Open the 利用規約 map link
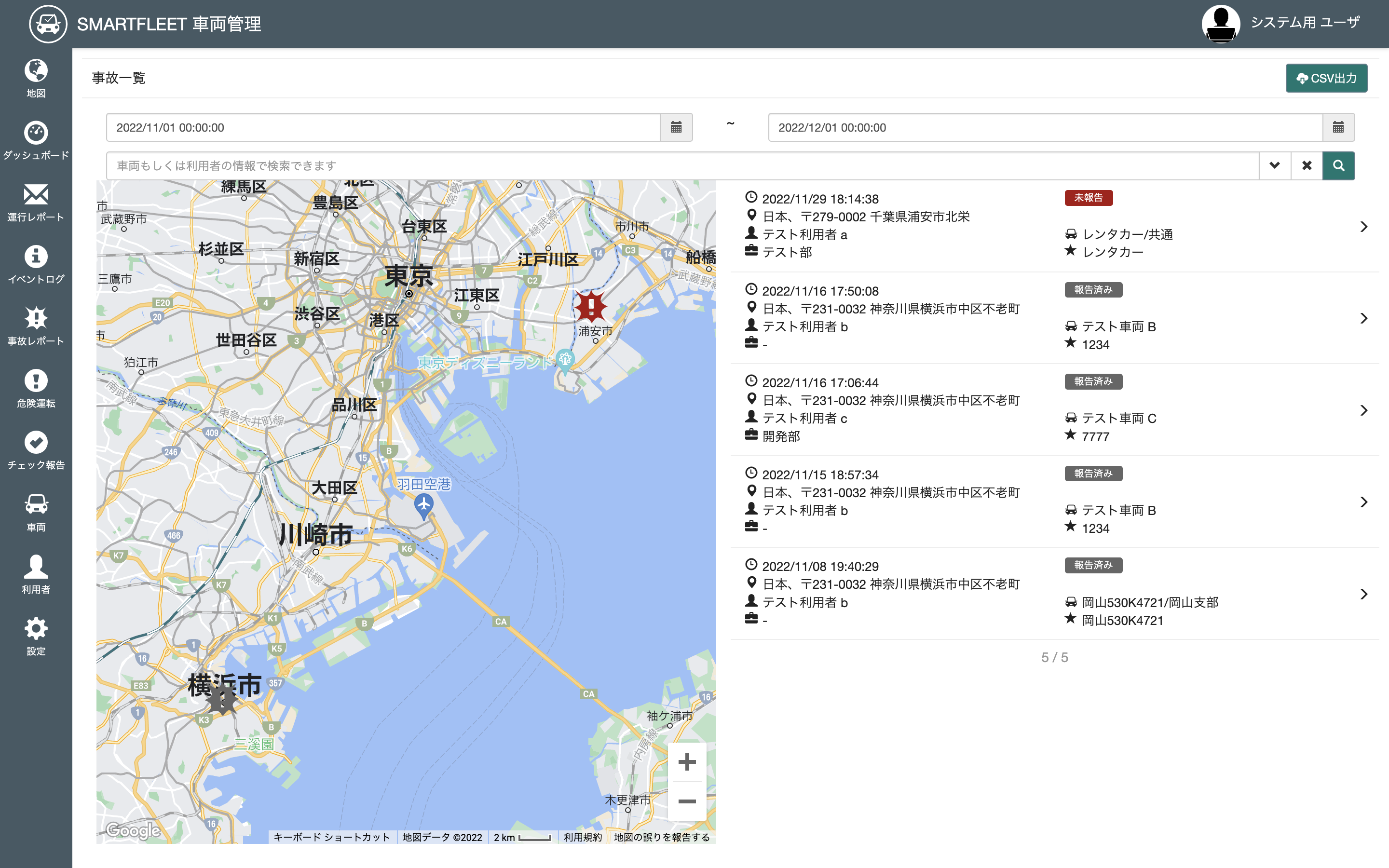1389x868 pixels. (x=583, y=837)
